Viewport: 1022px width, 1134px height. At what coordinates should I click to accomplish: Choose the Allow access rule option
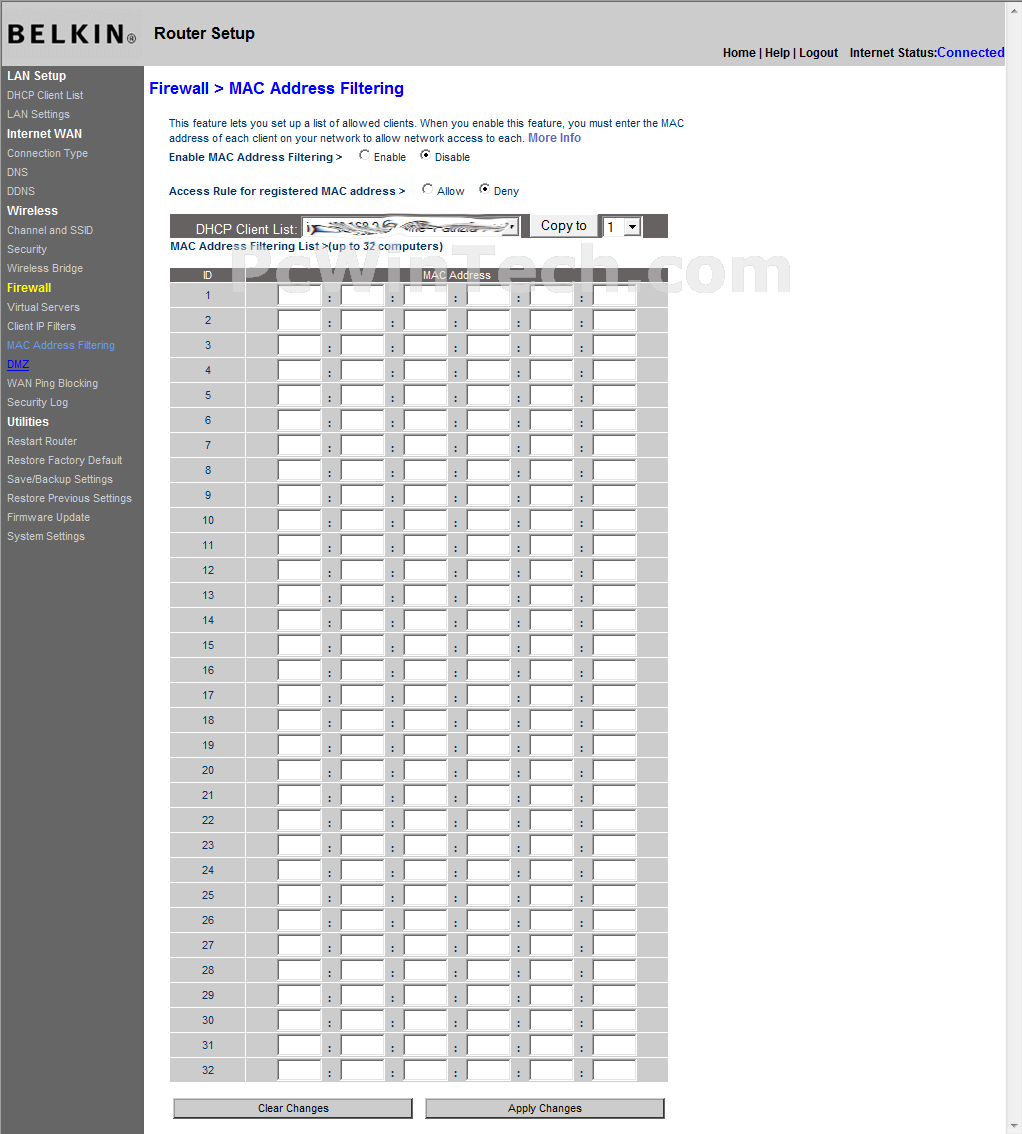click(427, 189)
